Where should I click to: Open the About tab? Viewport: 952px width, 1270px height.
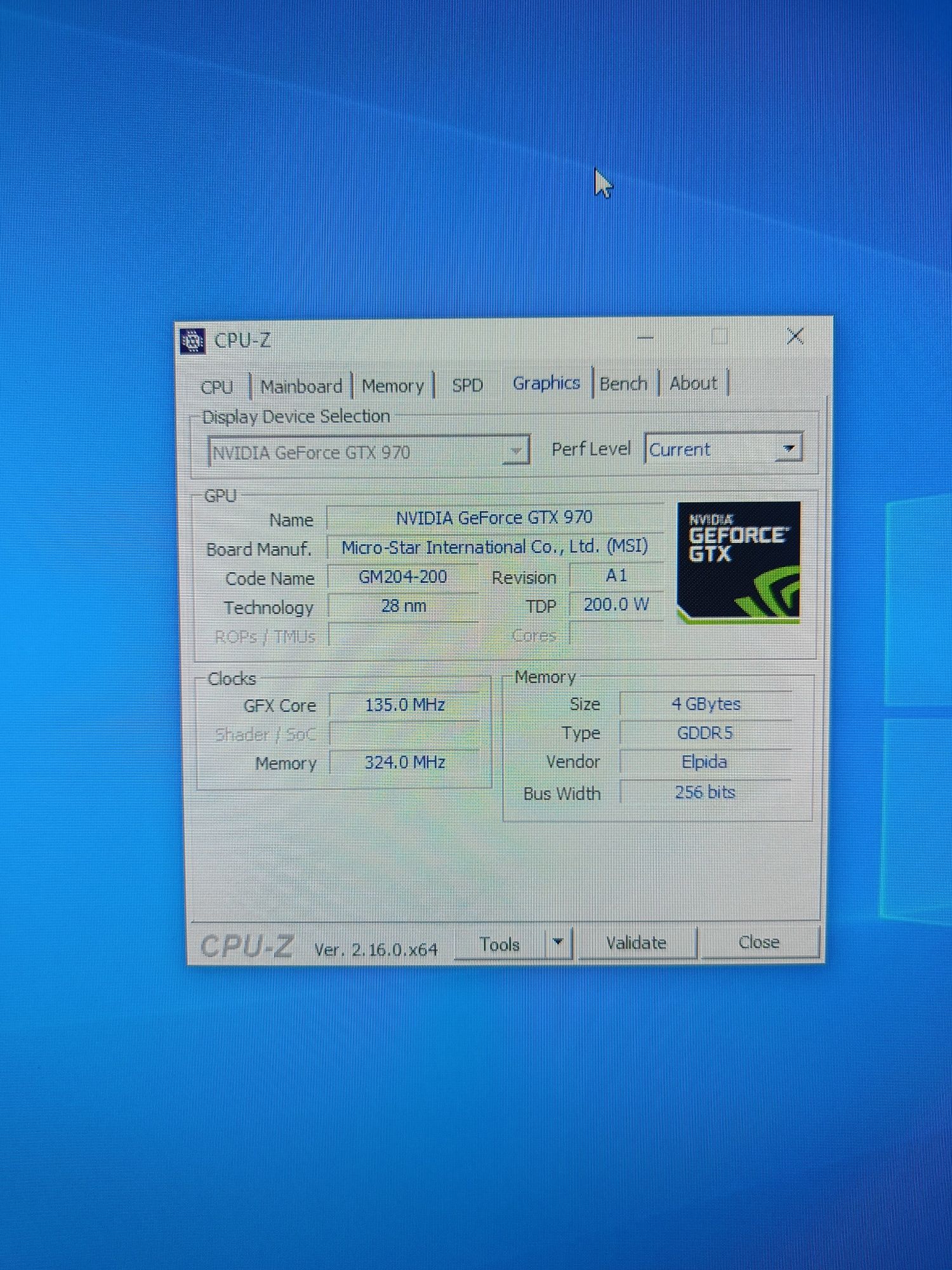694,383
